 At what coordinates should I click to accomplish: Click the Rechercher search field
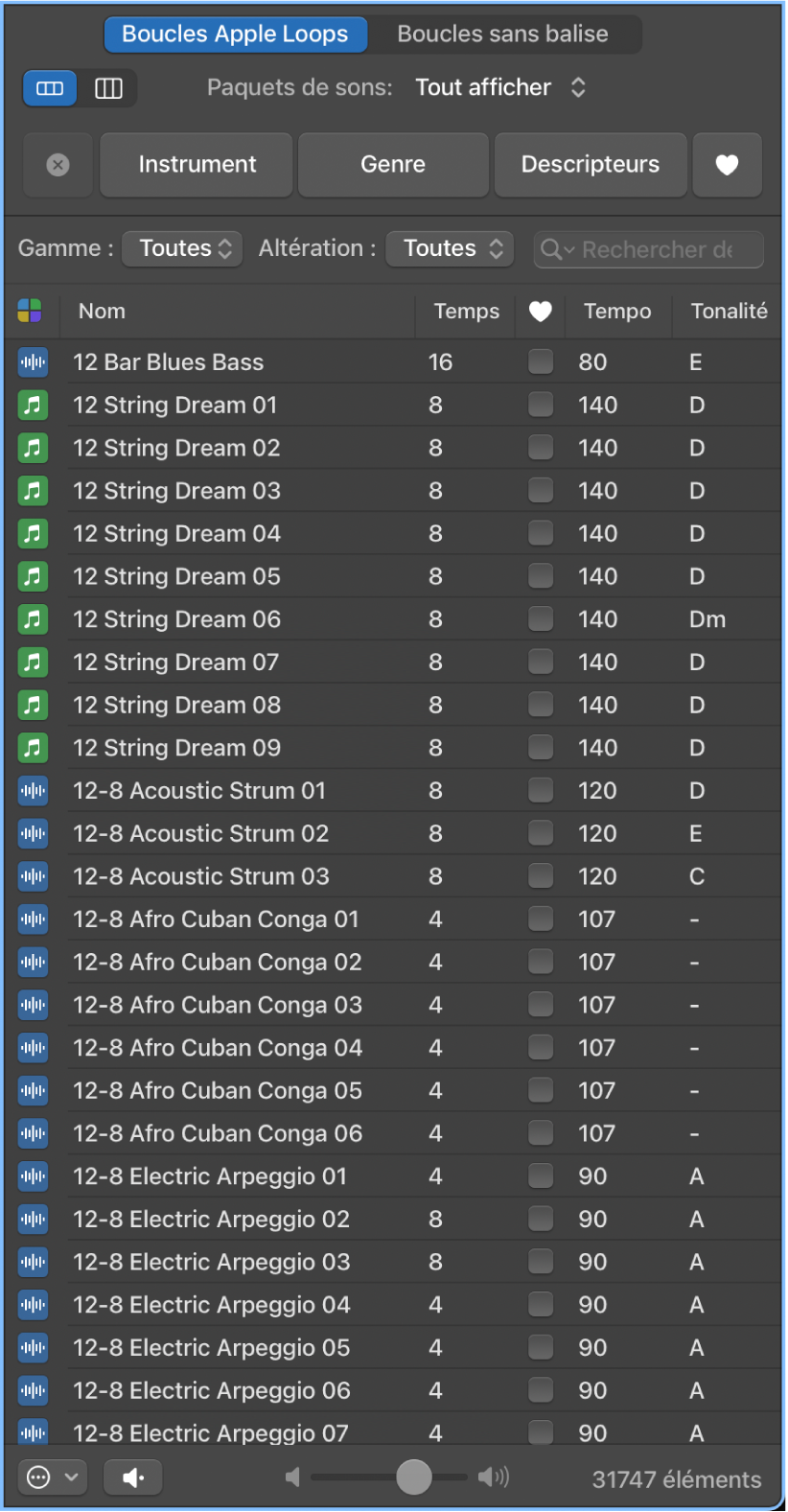coord(657,249)
